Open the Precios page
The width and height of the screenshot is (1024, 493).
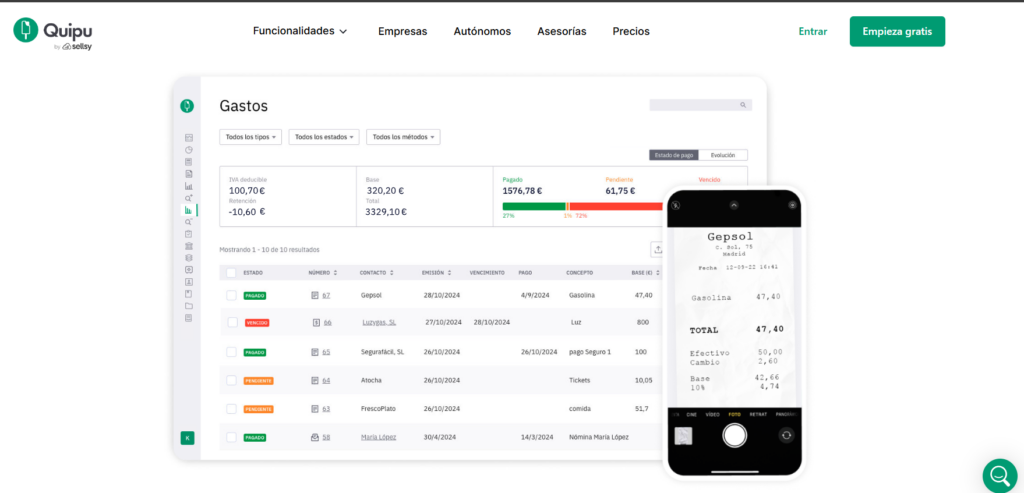pos(631,31)
